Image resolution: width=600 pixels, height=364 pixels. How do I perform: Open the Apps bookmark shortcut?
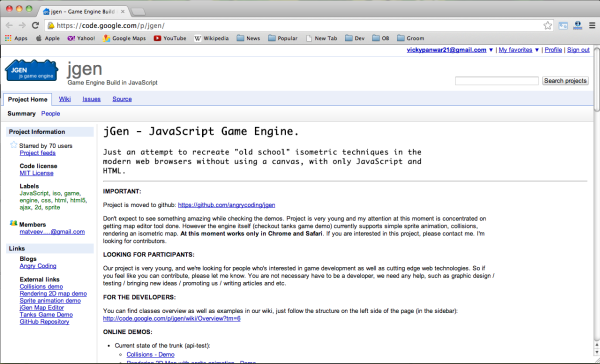coord(16,38)
